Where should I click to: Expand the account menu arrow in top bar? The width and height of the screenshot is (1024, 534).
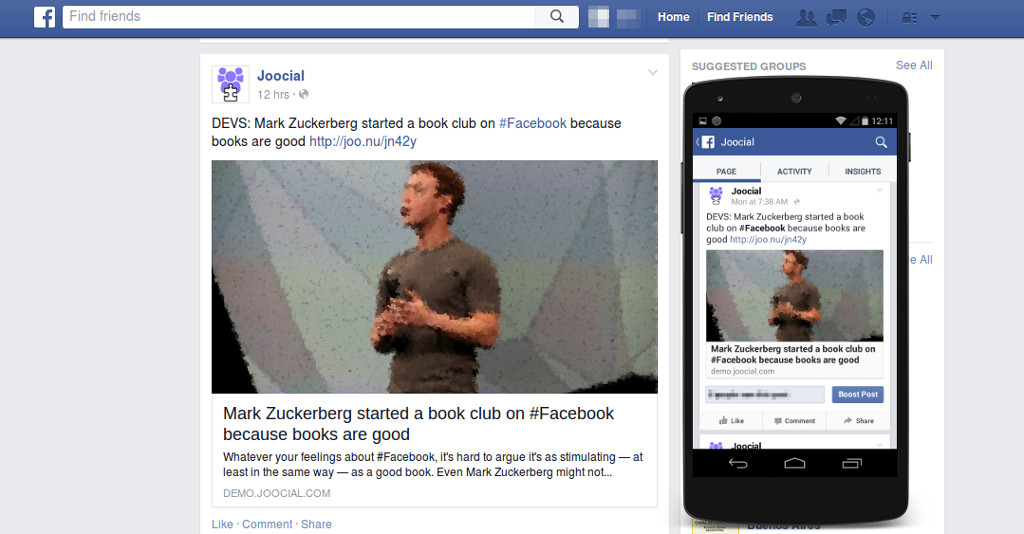tap(935, 18)
